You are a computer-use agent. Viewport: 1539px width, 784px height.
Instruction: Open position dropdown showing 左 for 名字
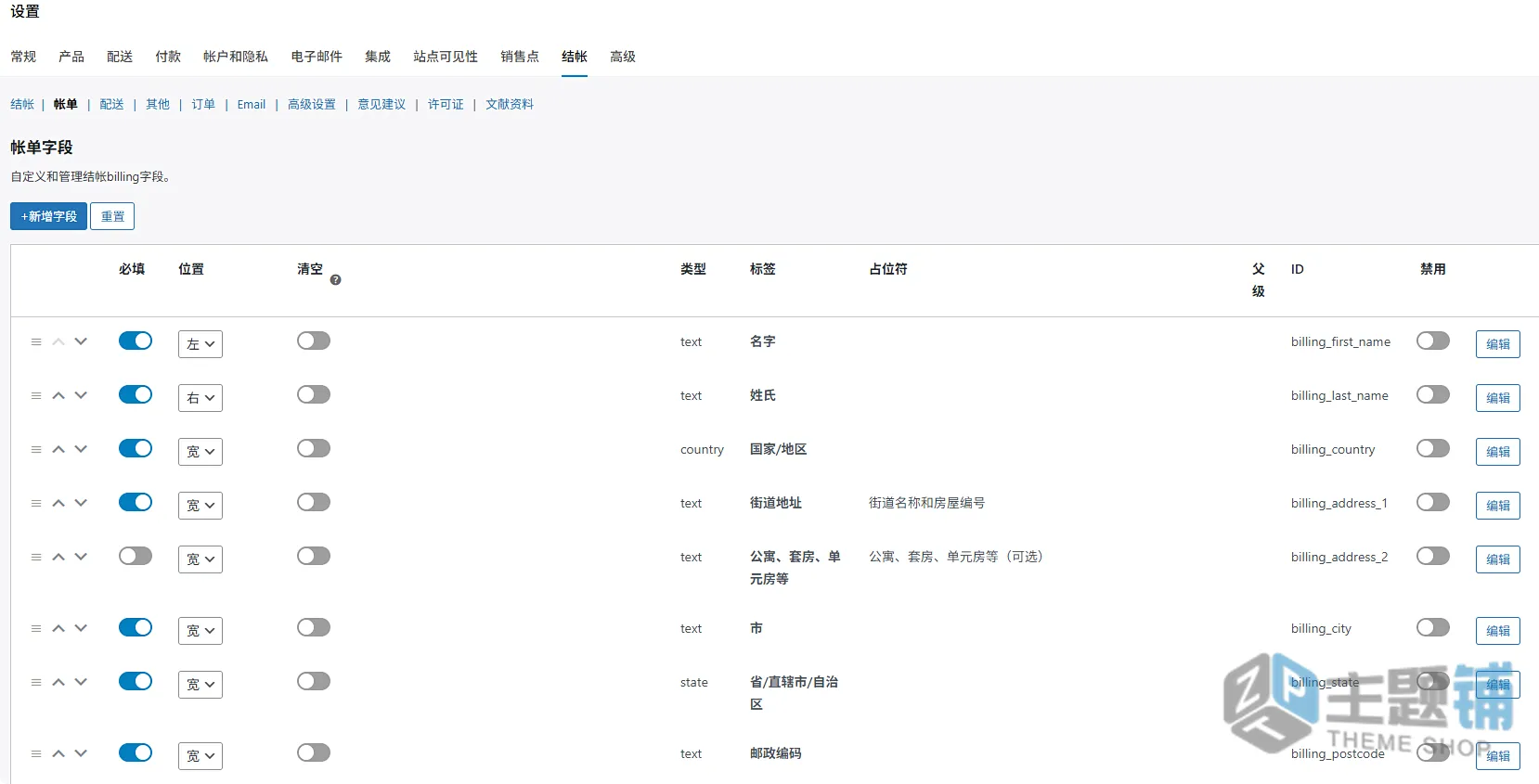click(x=200, y=344)
